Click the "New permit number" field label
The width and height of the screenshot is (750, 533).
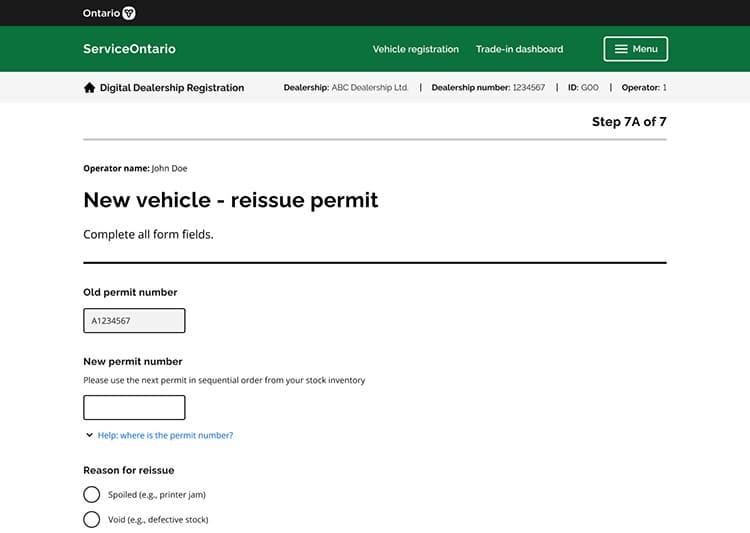click(x=132, y=361)
